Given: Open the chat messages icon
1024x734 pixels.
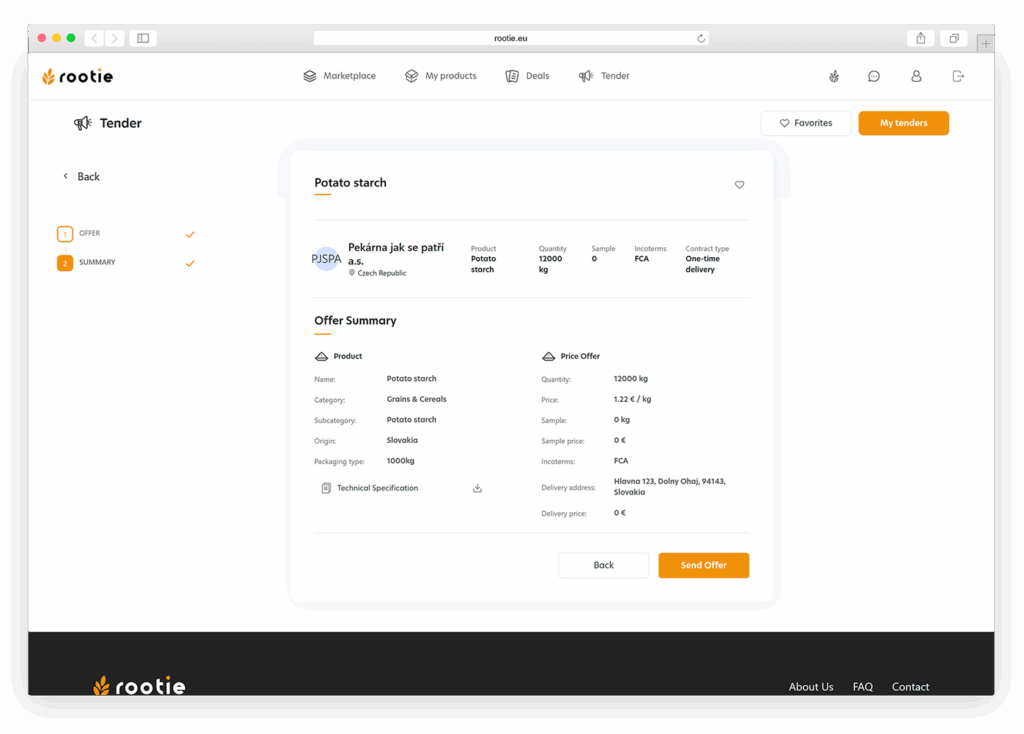Looking at the screenshot, I should point(874,76).
